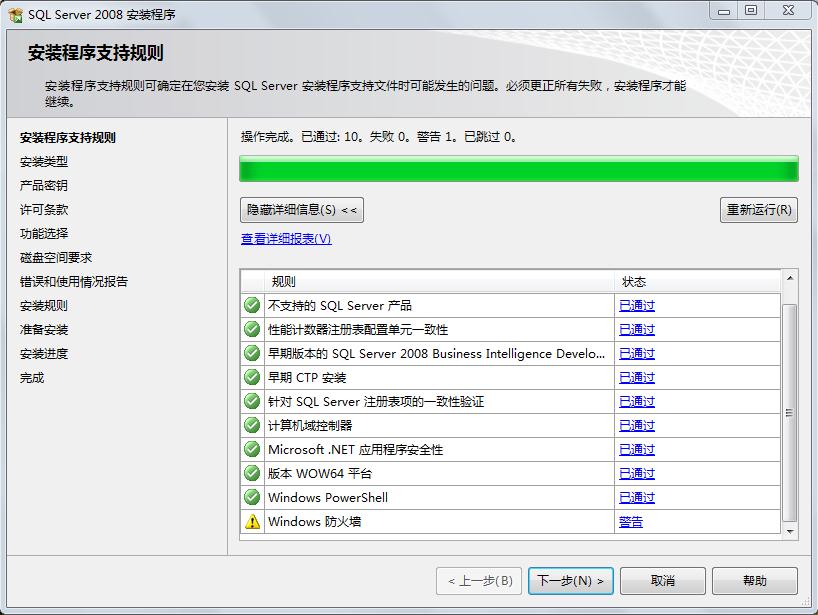Click check icon for 版本 WOW64 平台

[x=252, y=473]
